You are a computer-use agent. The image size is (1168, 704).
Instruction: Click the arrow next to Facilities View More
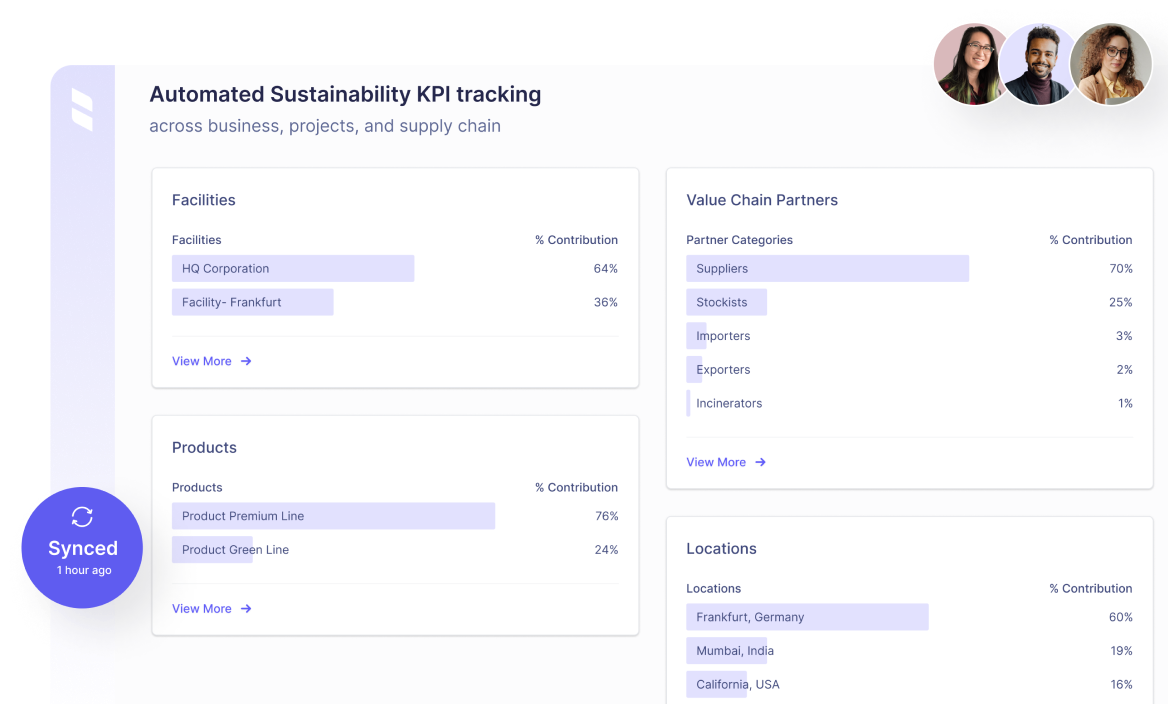[x=246, y=362]
